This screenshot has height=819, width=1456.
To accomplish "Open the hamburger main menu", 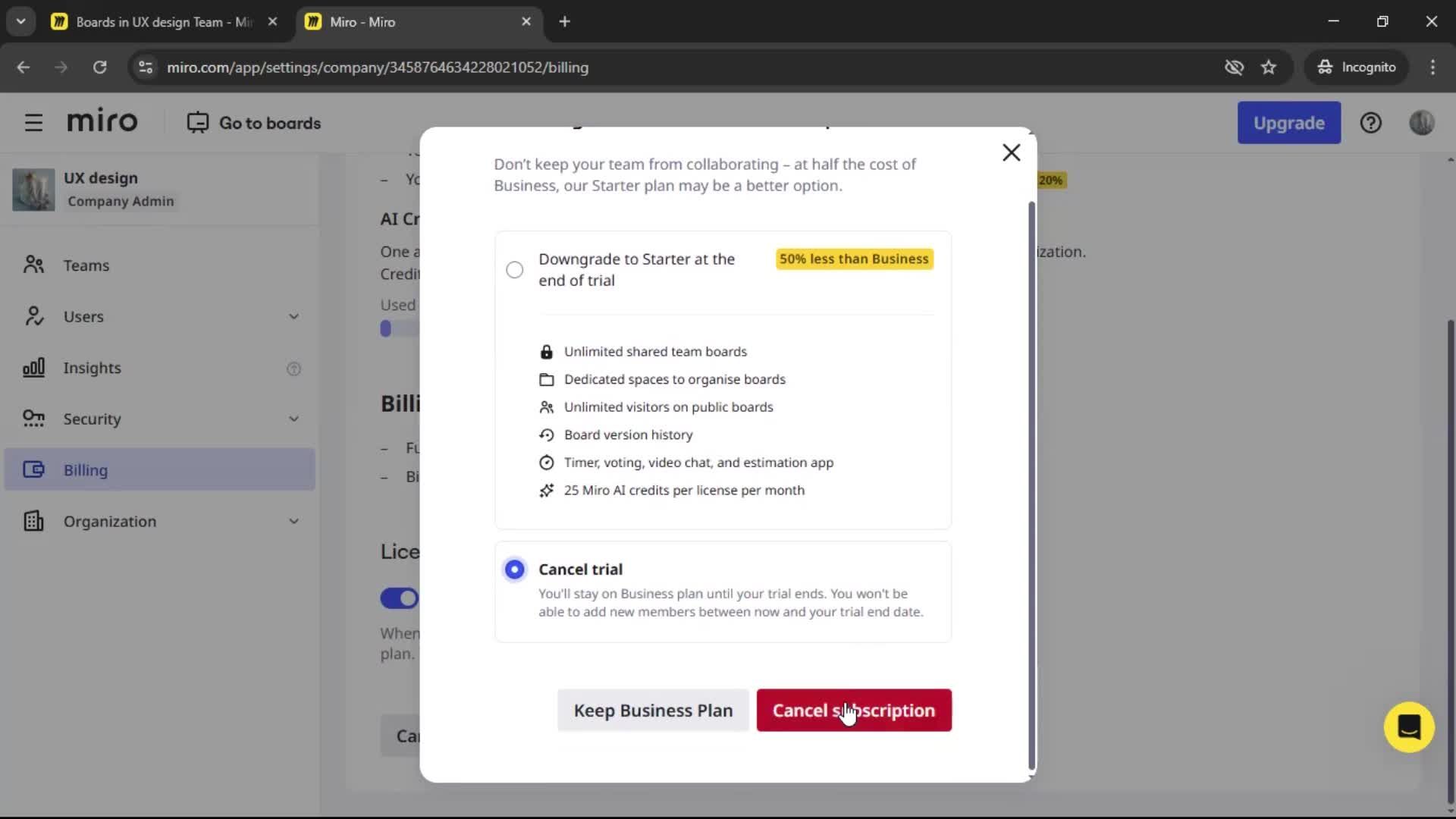I will tap(33, 123).
